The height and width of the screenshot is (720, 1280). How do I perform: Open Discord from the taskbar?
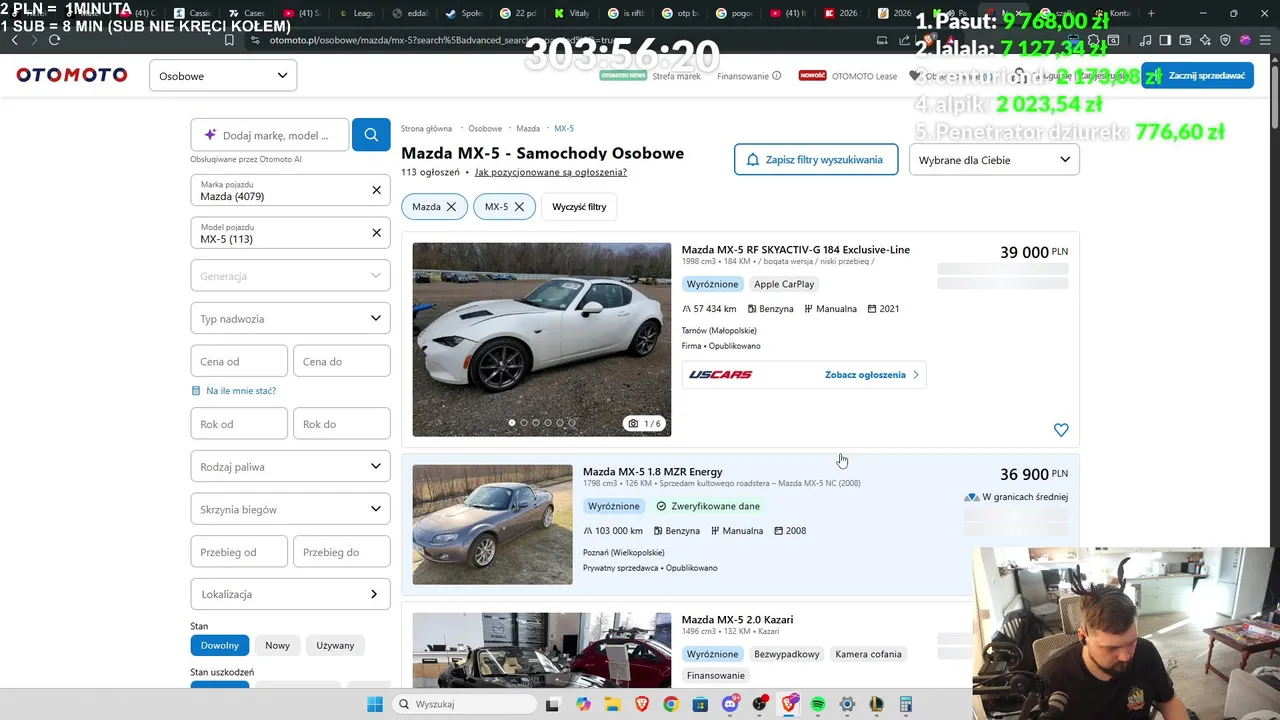click(x=730, y=704)
